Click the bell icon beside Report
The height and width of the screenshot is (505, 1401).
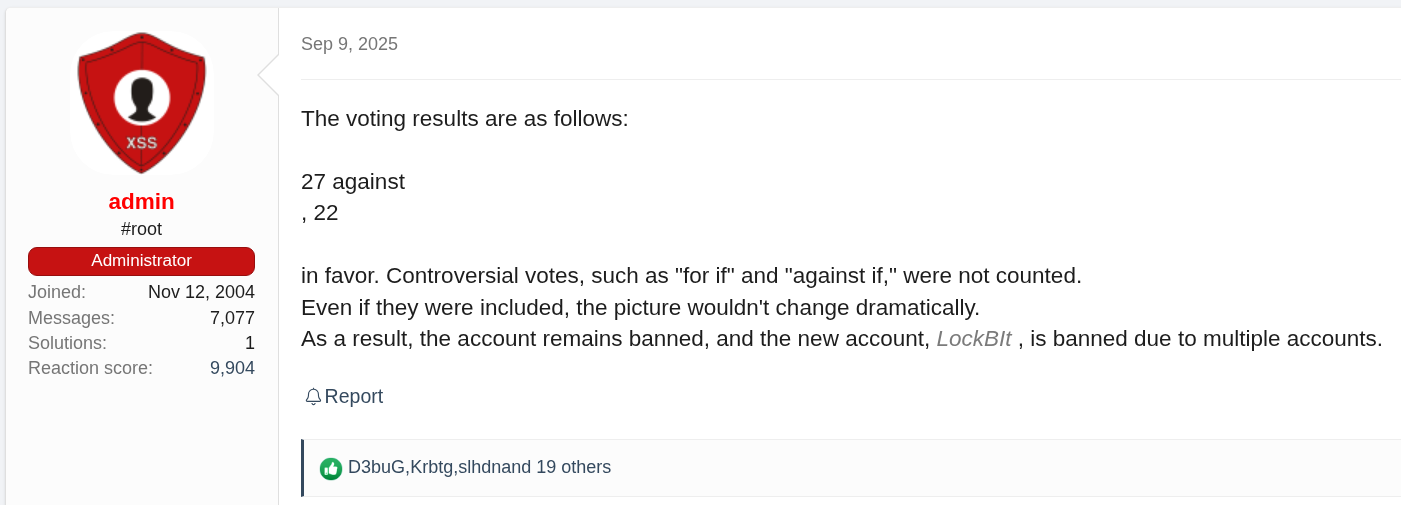[313, 397]
